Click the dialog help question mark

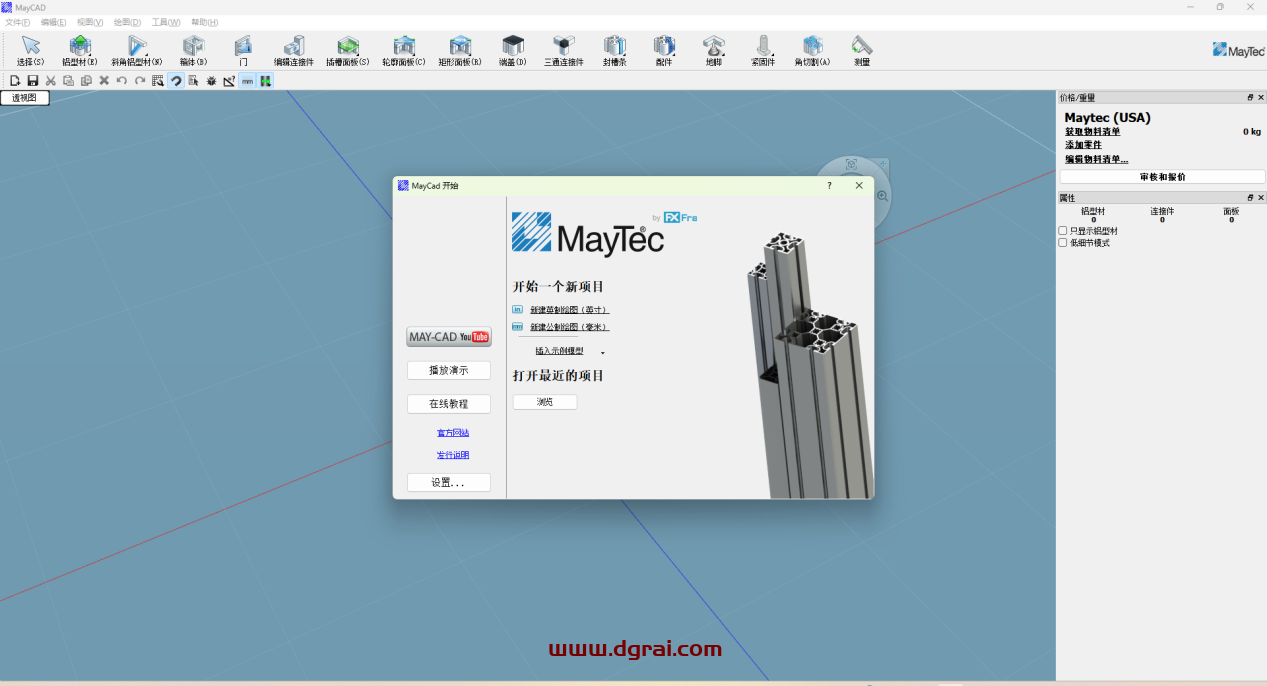829,186
